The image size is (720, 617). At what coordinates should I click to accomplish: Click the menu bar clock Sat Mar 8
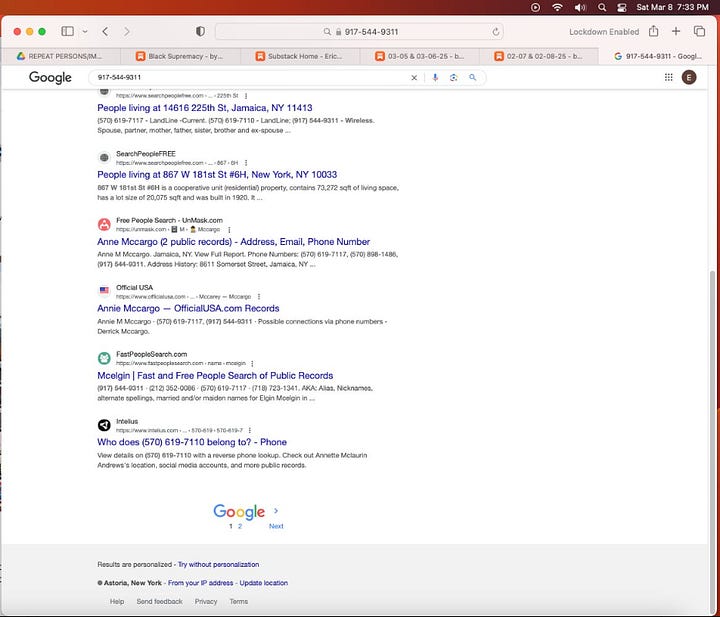pos(672,7)
